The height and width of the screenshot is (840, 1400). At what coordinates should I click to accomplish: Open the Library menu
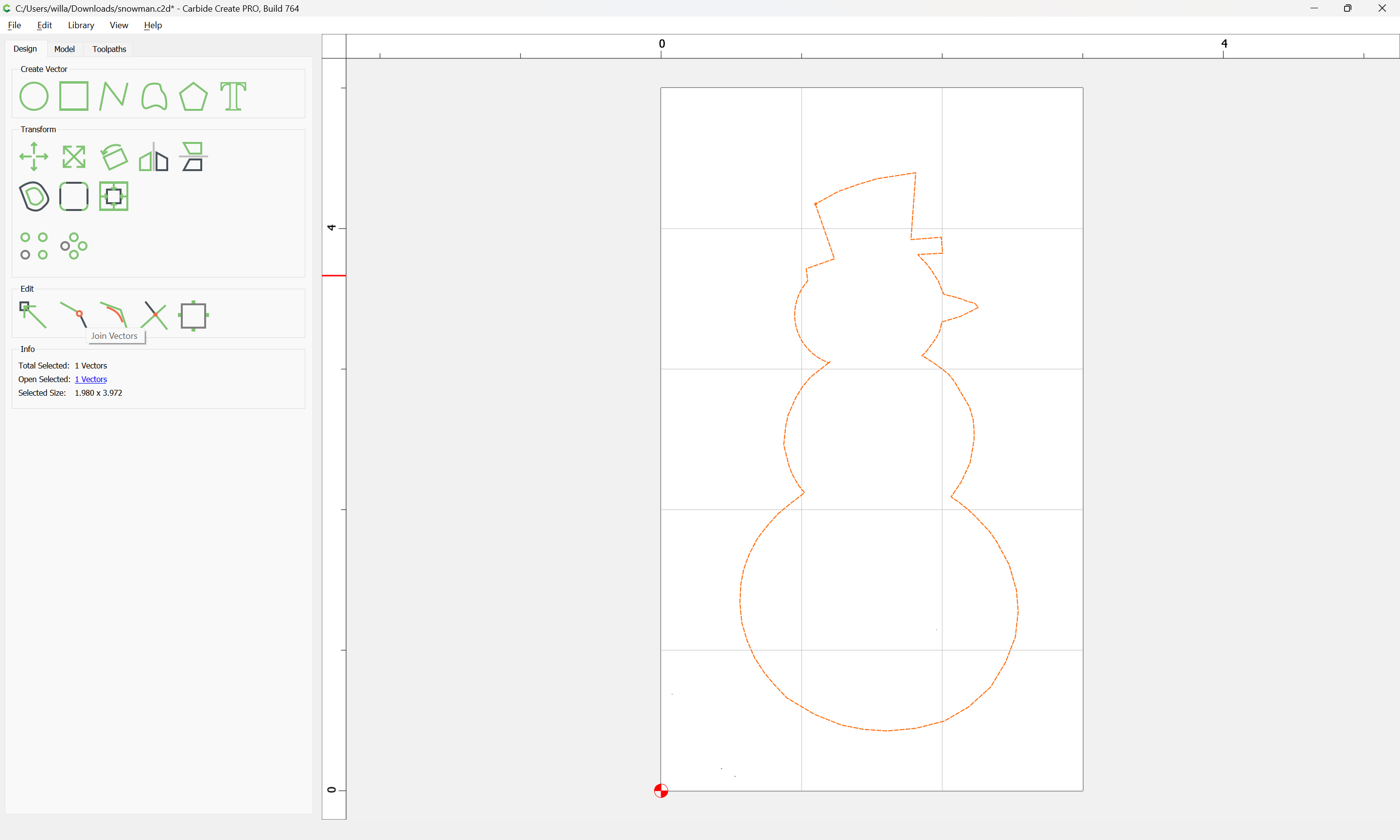coord(81,25)
